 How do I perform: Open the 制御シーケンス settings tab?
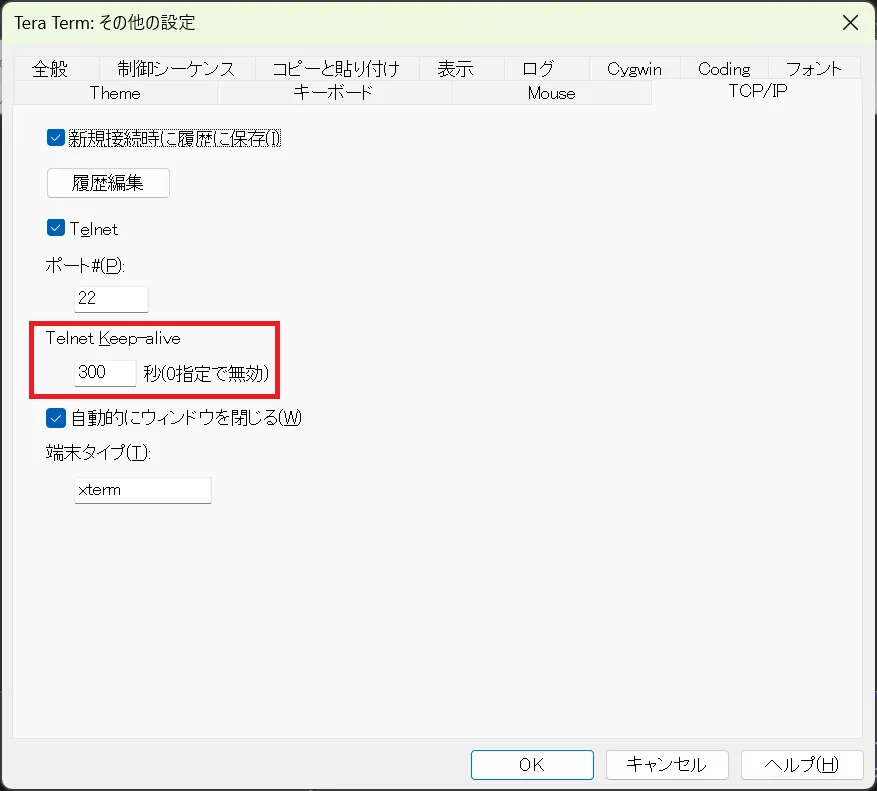click(x=178, y=69)
